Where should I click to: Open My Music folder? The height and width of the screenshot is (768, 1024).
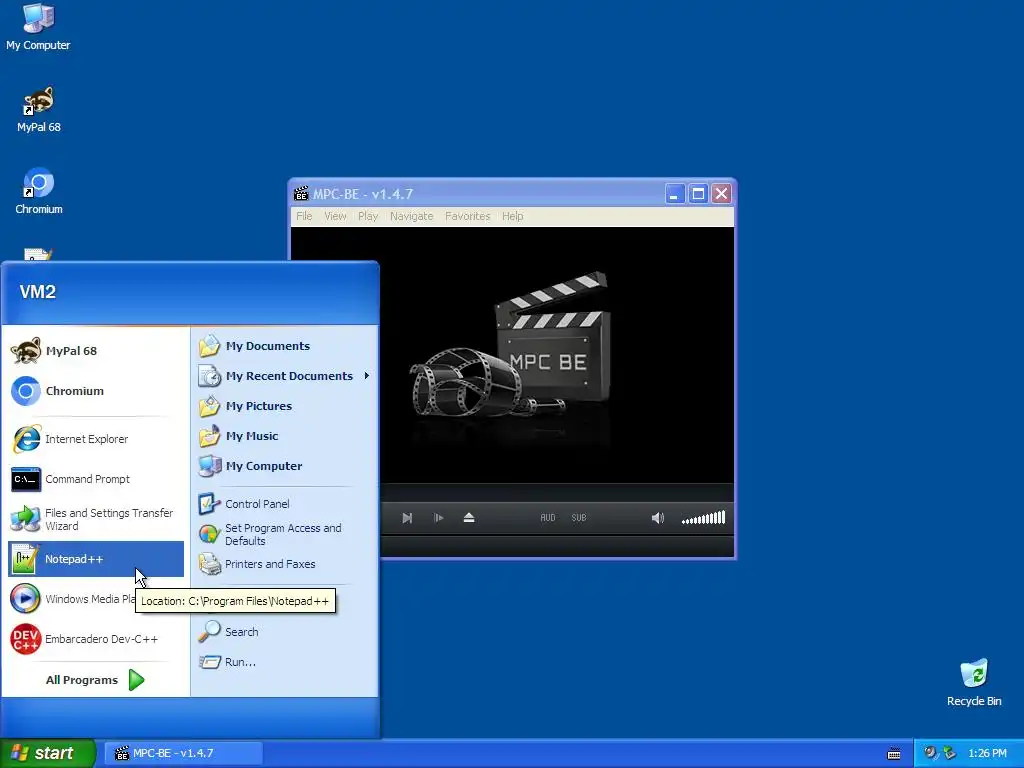point(284,436)
